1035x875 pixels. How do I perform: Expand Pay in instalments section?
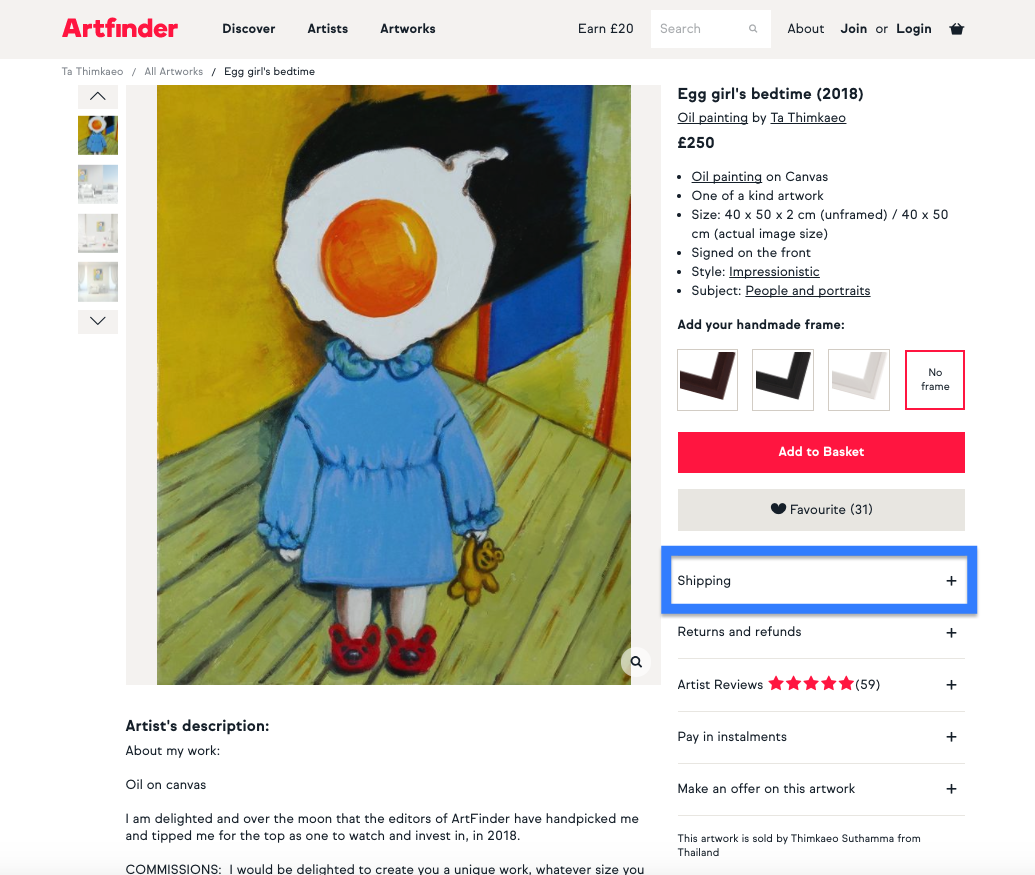point(821,737)
